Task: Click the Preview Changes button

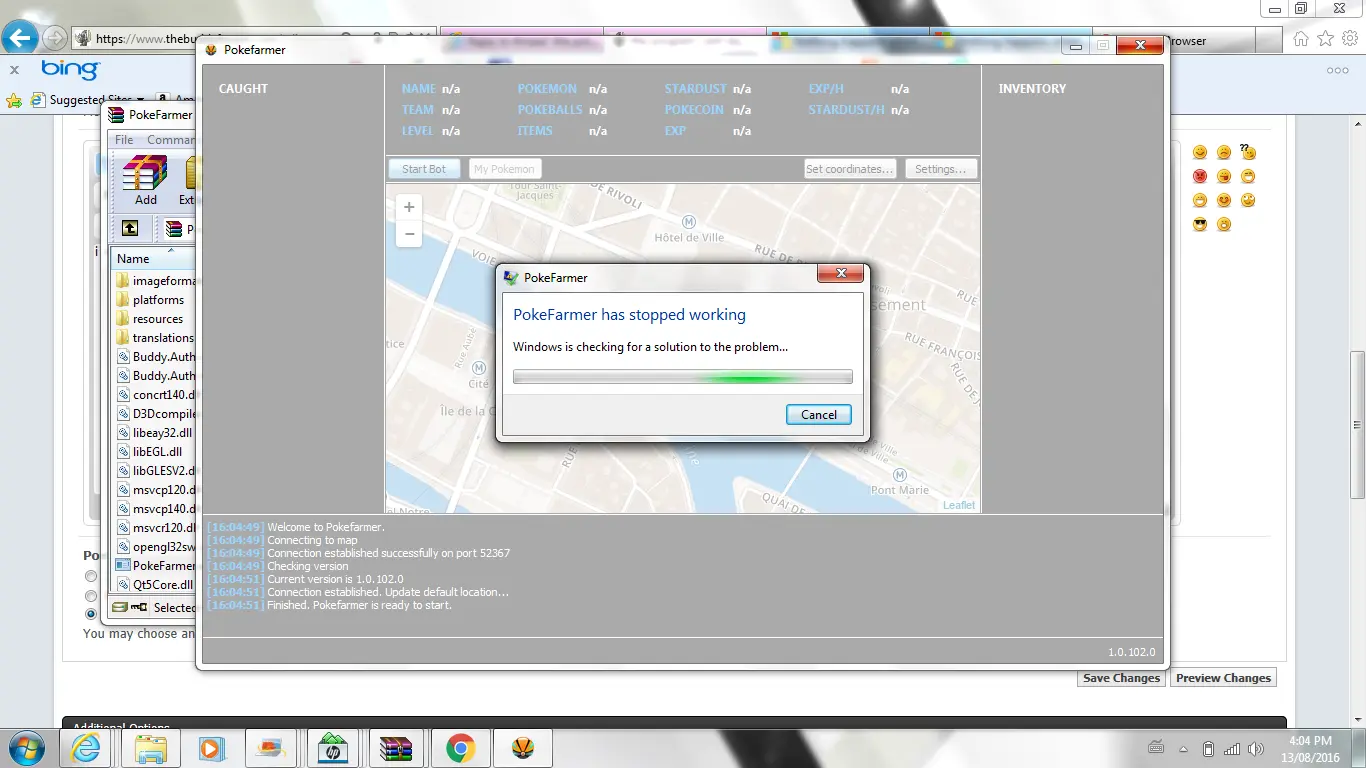Action: pos(1223,678)
